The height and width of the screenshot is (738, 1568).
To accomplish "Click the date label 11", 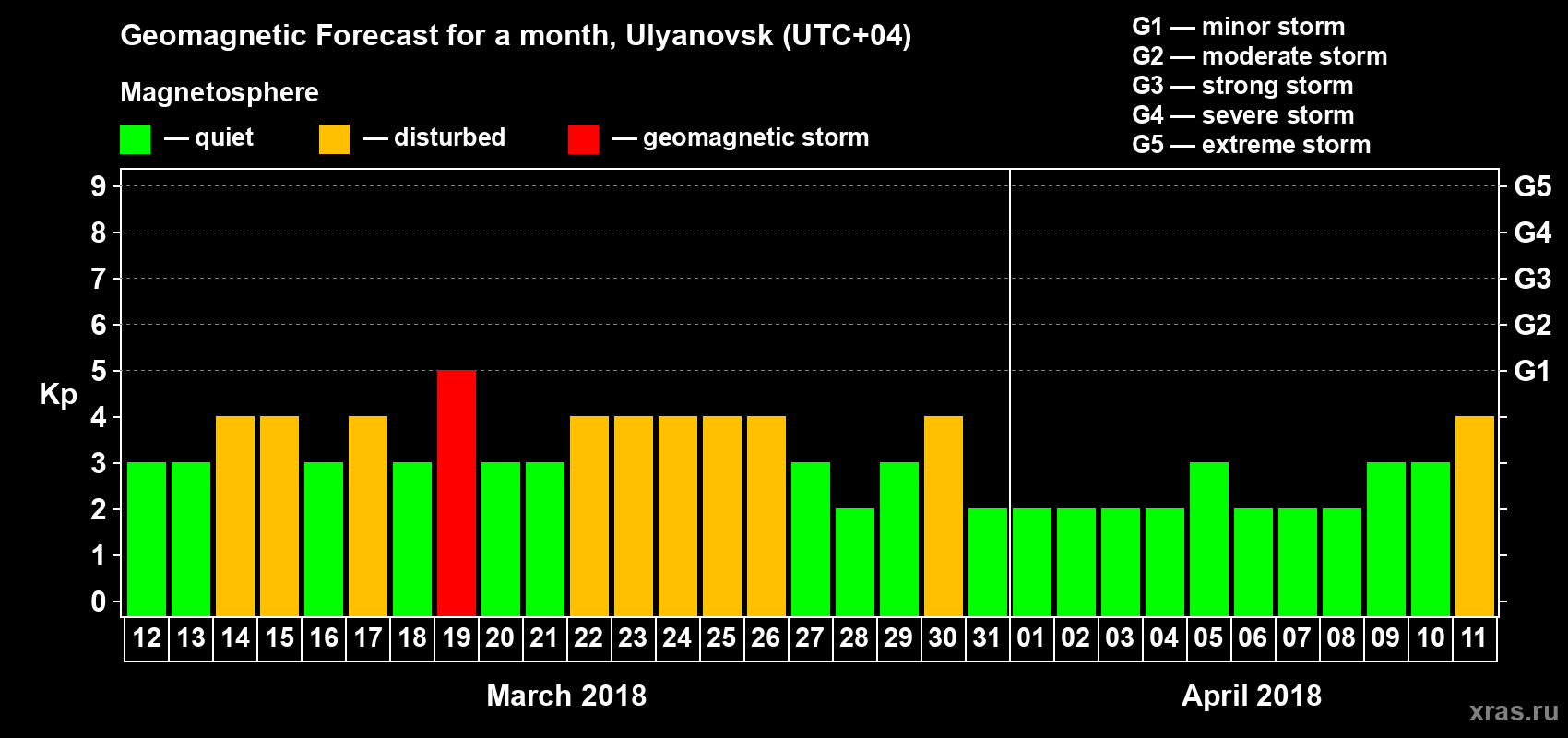I will (x=1475, y=638).
